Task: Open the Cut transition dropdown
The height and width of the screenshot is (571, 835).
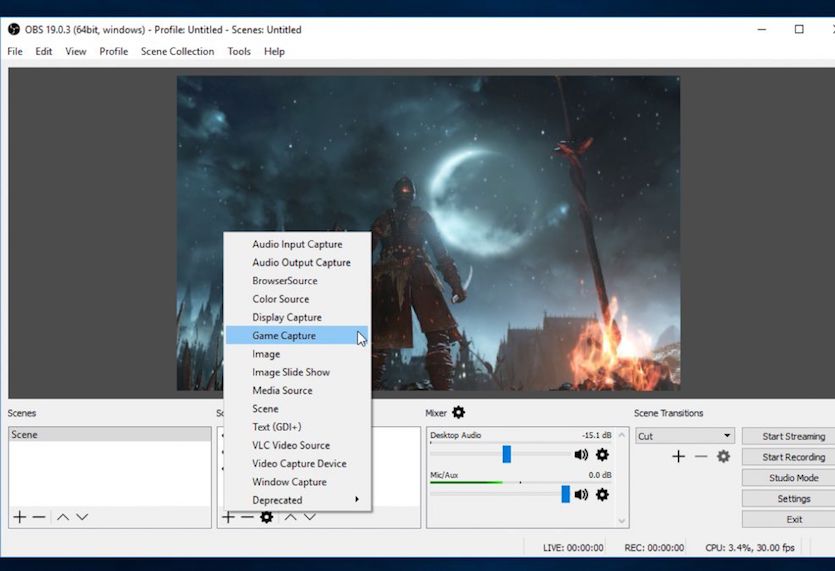Action: coord(685,436)
